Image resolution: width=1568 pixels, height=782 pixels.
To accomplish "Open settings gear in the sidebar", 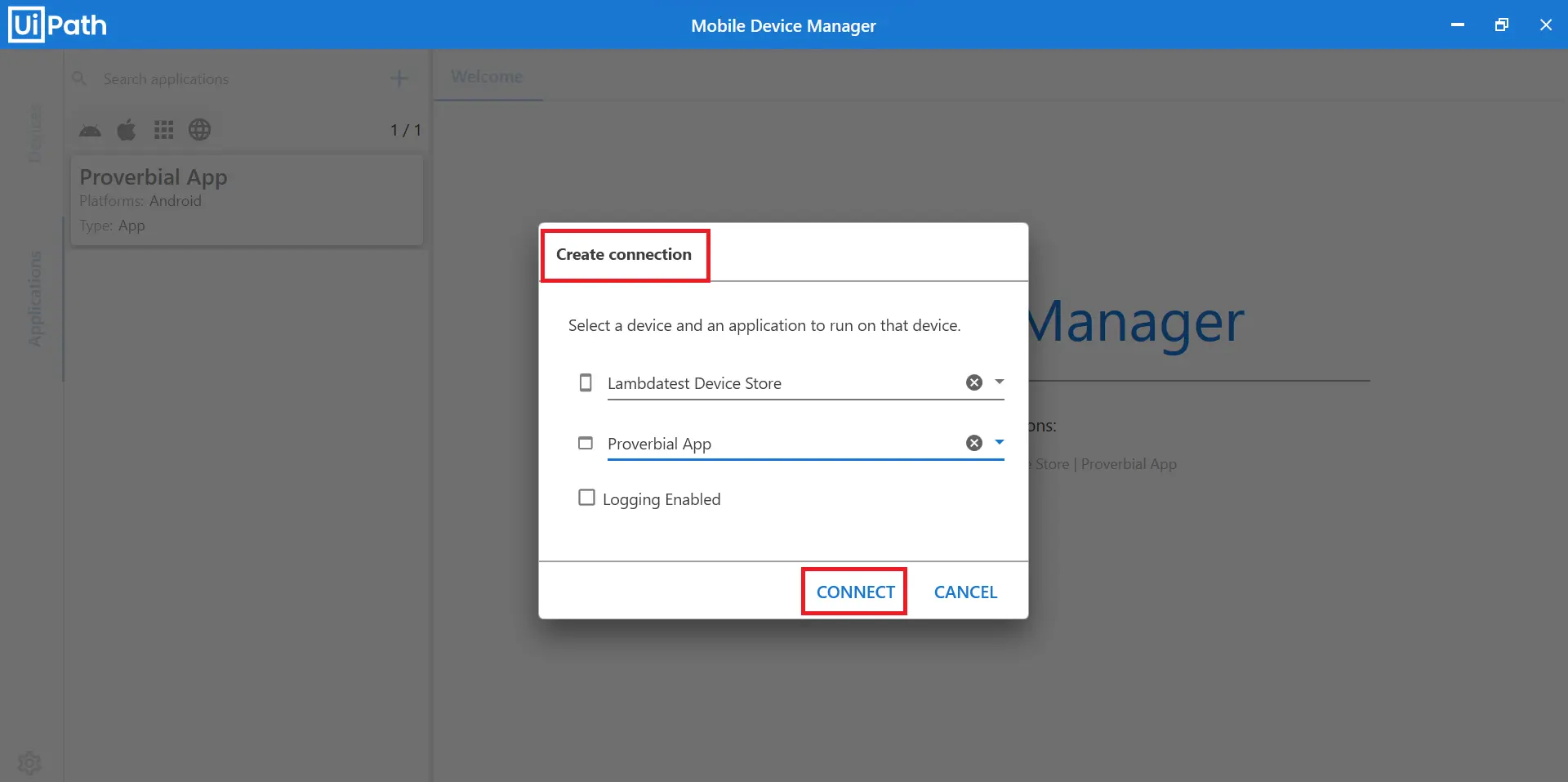I will pyautogui.click(x=29, y=762).
